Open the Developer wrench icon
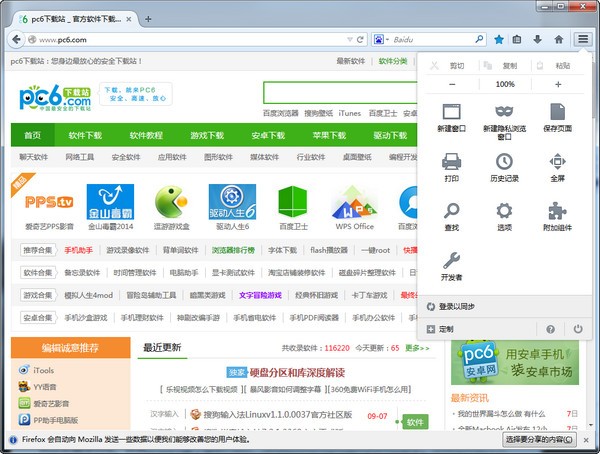 coord(451,260)
